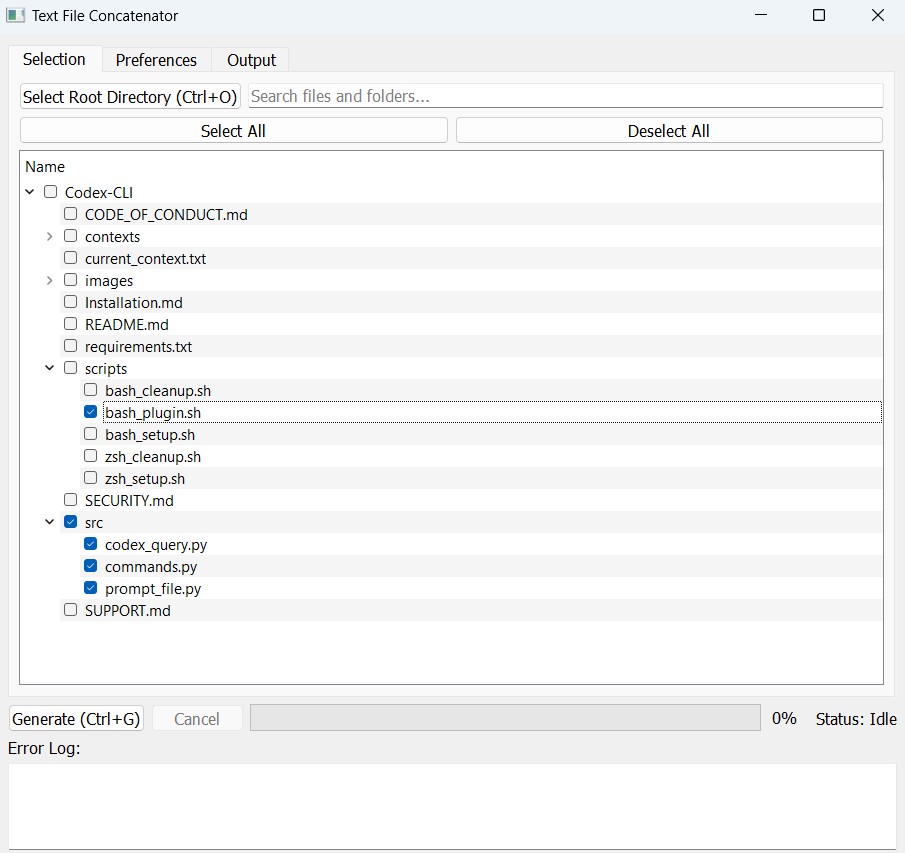
Task: Select the zsh_setup.sh file name
Action: tap(145, 478)
